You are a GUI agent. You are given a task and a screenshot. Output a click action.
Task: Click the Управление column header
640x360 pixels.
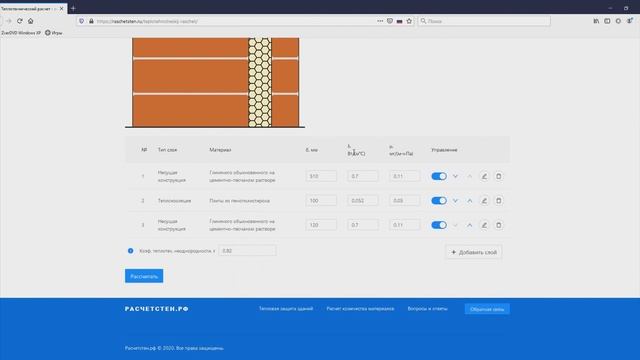444,150
